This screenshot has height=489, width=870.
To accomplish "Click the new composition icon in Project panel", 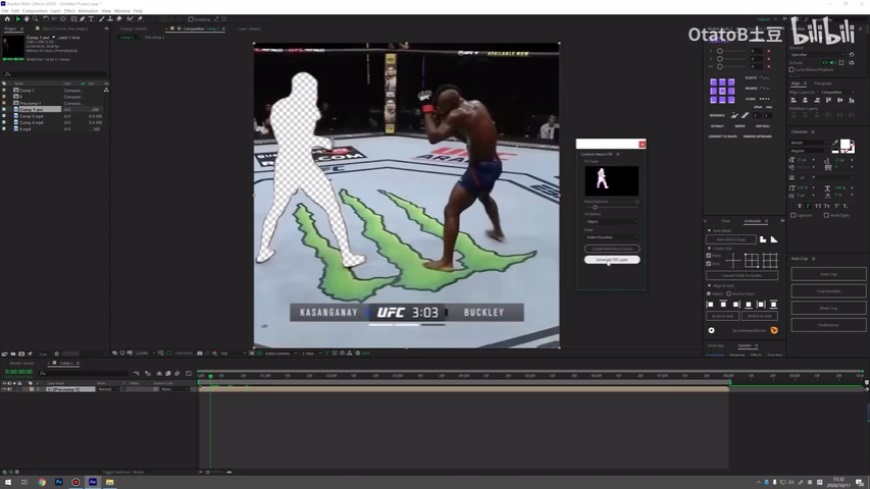I will tap(22, 354).
